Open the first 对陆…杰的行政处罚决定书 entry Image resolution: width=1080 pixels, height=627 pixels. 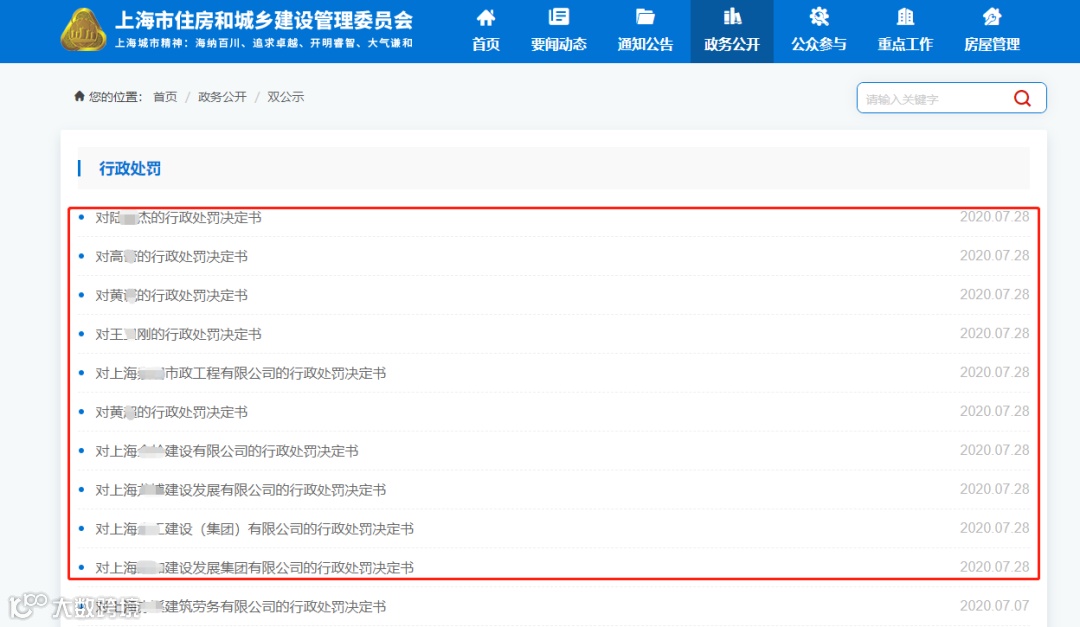click(x=178, y=218)
